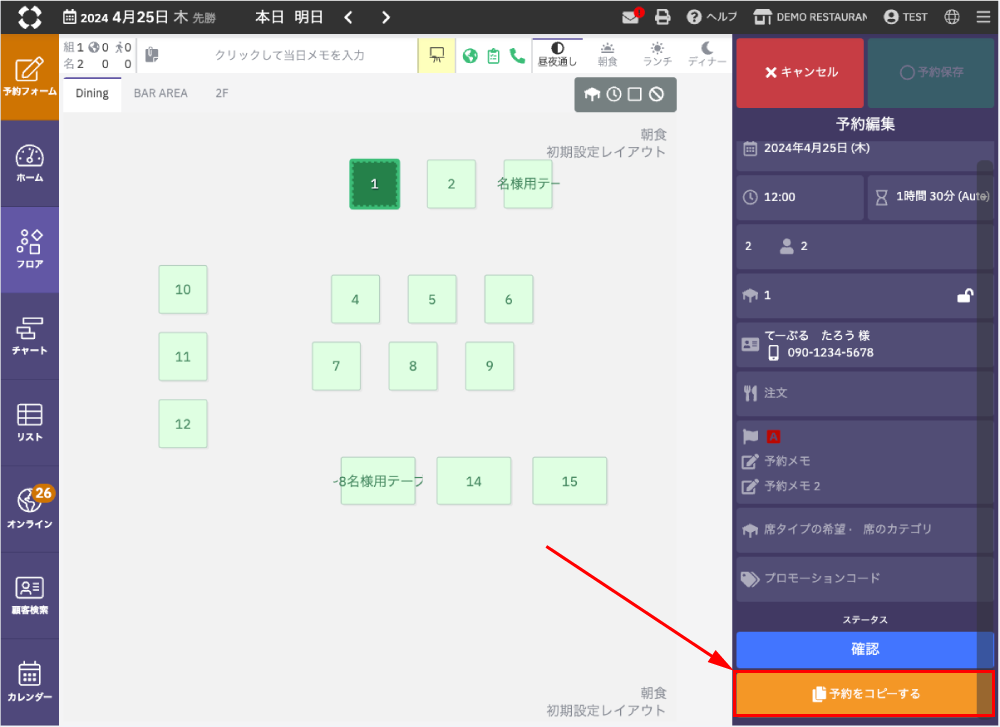Click the print icon in header
Image resolution: width=1000 pixels, height=727 pixels.
coord(662,17)
